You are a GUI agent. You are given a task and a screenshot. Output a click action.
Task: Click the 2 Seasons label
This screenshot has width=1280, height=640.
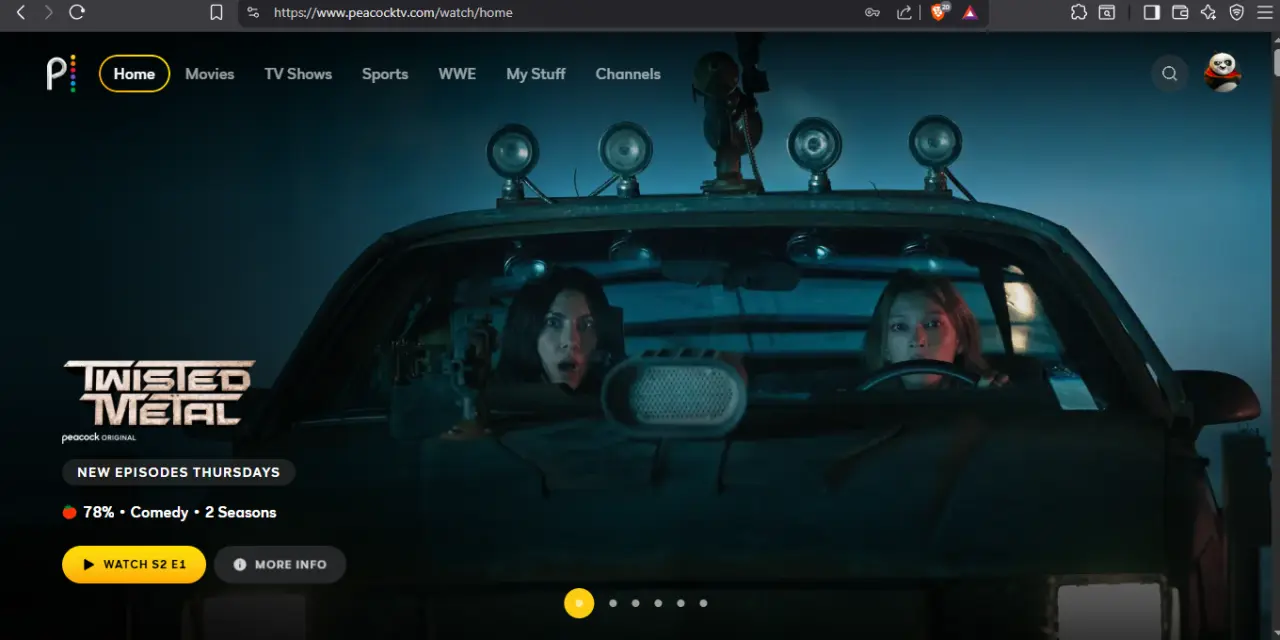coord(240,512)
